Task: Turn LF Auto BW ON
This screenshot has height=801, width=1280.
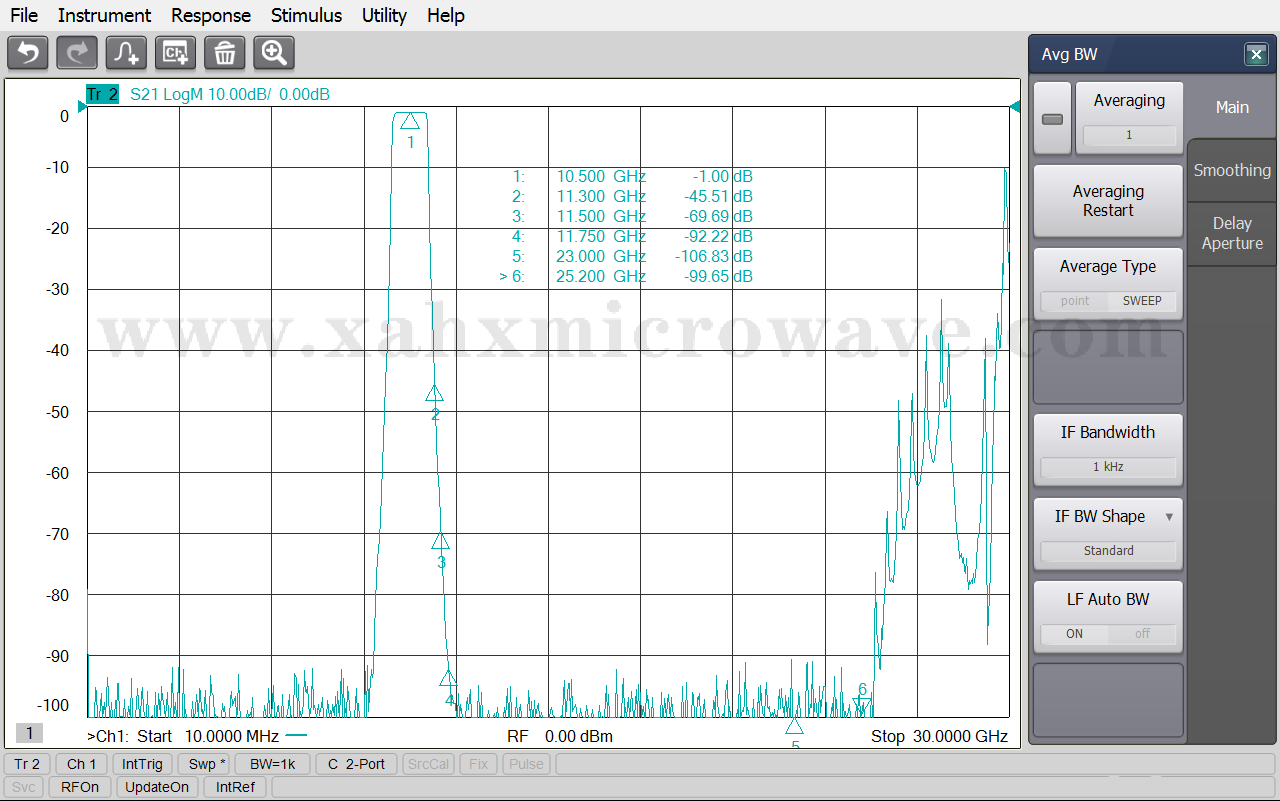Action: 1075,634
